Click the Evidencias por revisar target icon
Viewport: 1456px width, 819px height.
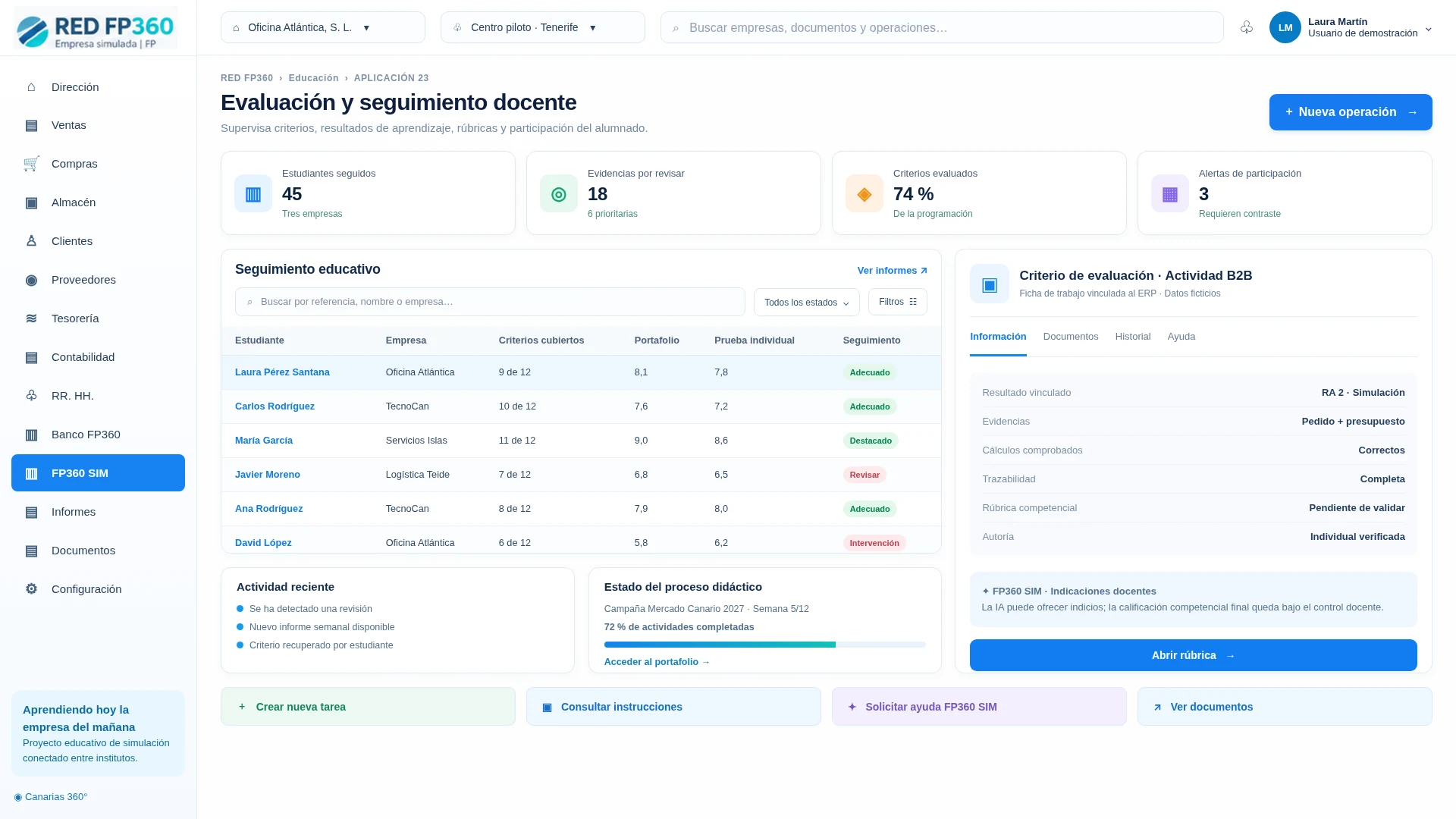pos(559,194)
